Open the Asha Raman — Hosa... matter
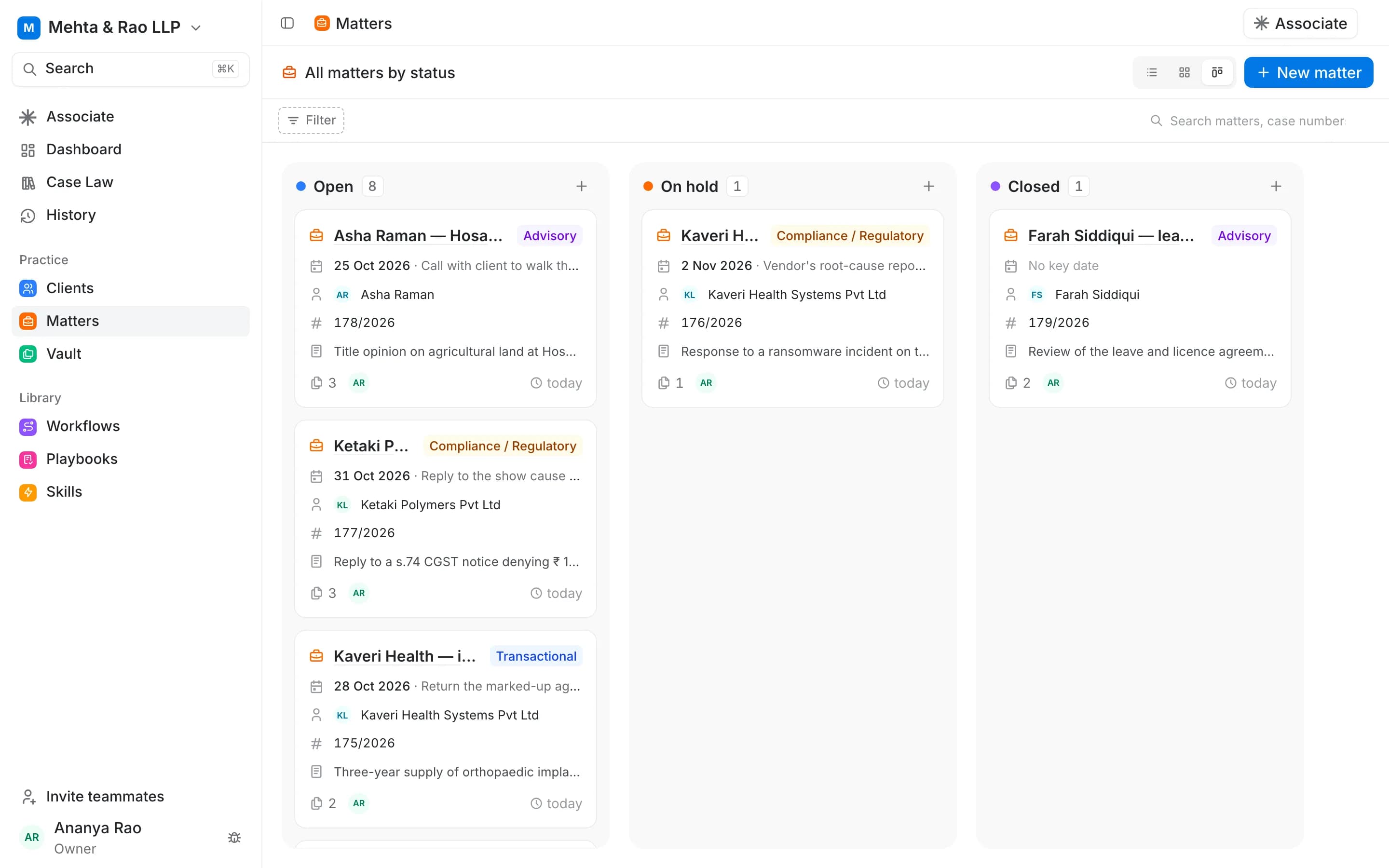Viewport: 1389px width, 868px height. click(x=418, y=235)
